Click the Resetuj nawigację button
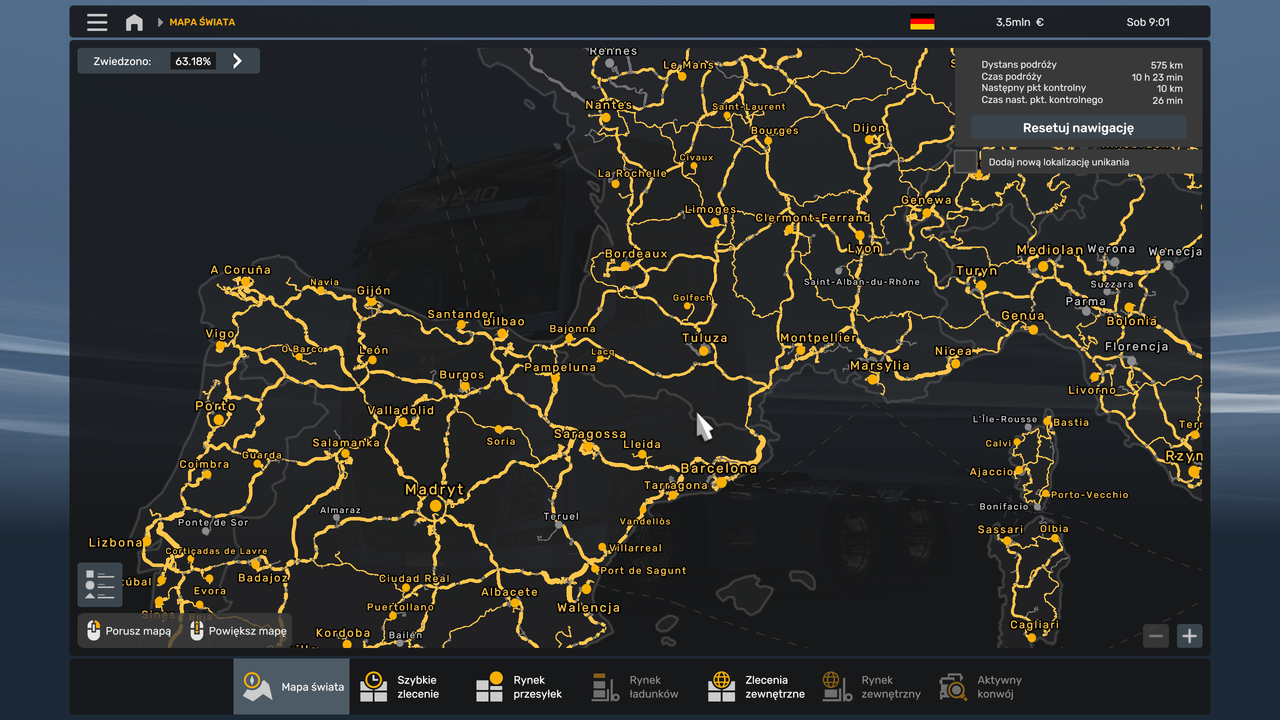Viewport: 1280px width, 720px height. pyautogui.click(x=1077, y=127)
